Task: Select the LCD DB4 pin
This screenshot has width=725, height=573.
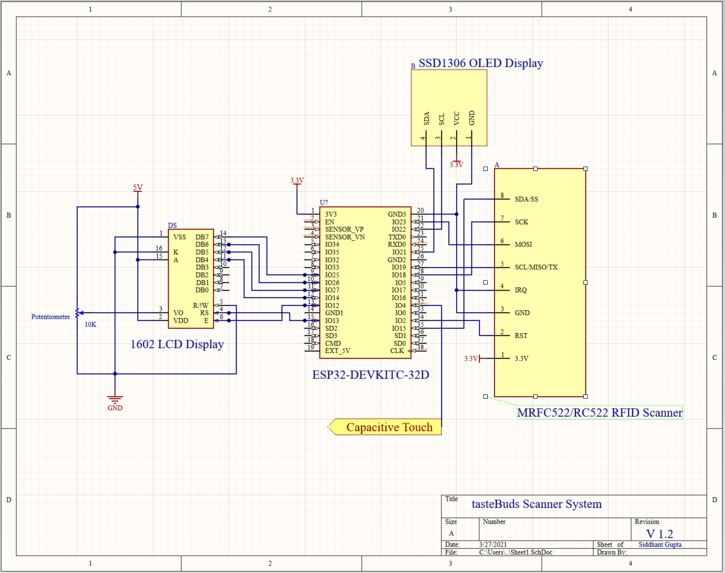Action: click(x=202, y=259)
